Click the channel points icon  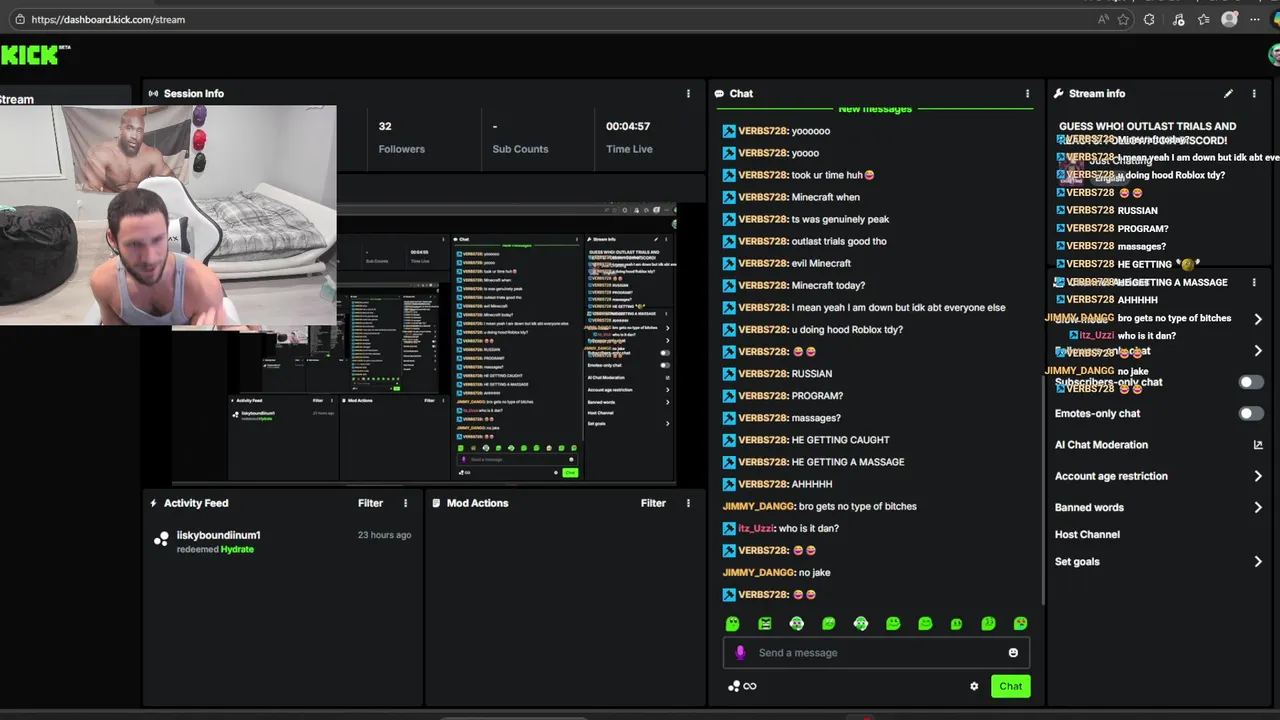pyautogui.click(x=734, y=686)
